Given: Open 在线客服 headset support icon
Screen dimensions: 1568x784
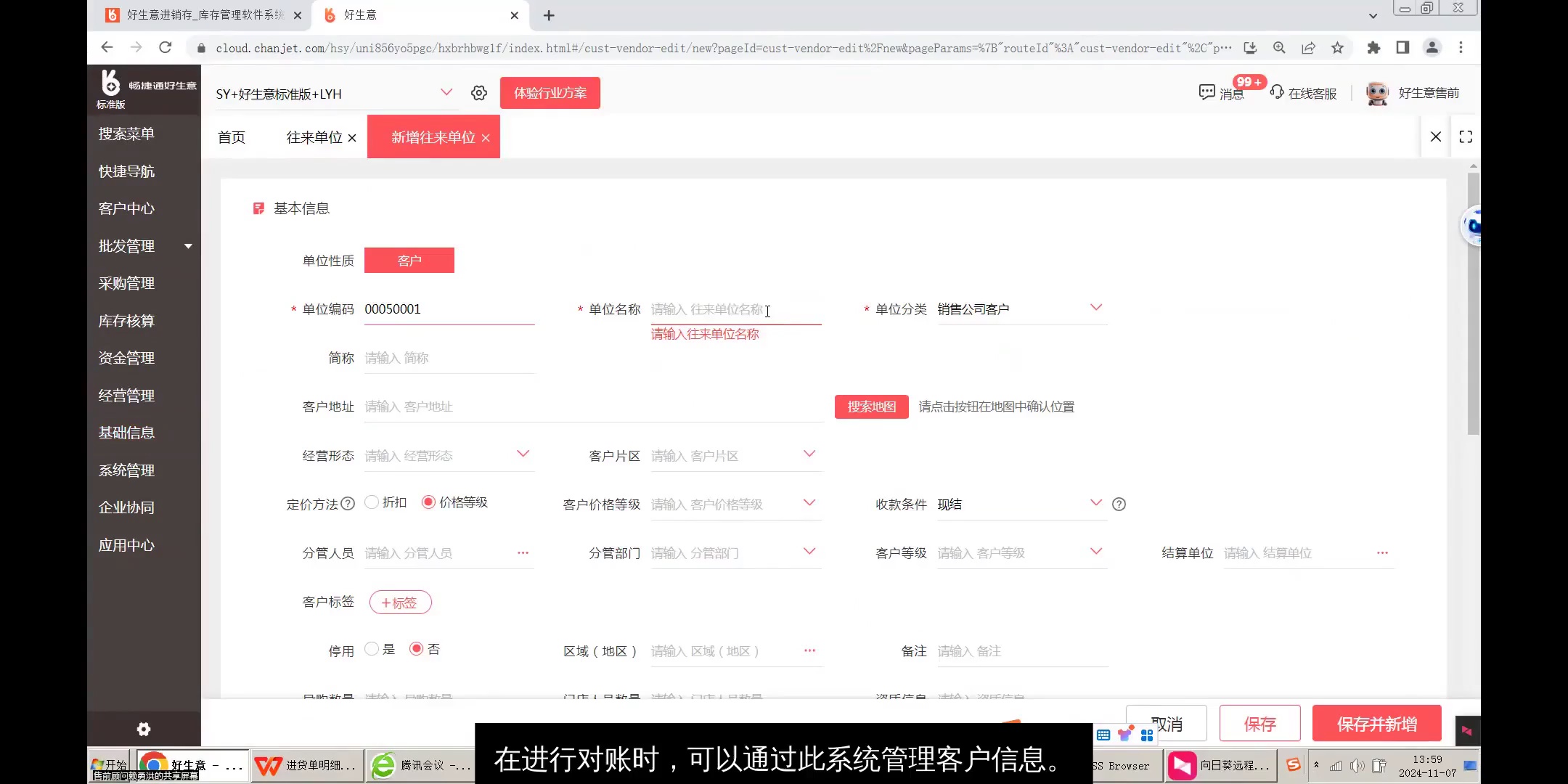Looking at the screenshot, I should click(1277, 93).
